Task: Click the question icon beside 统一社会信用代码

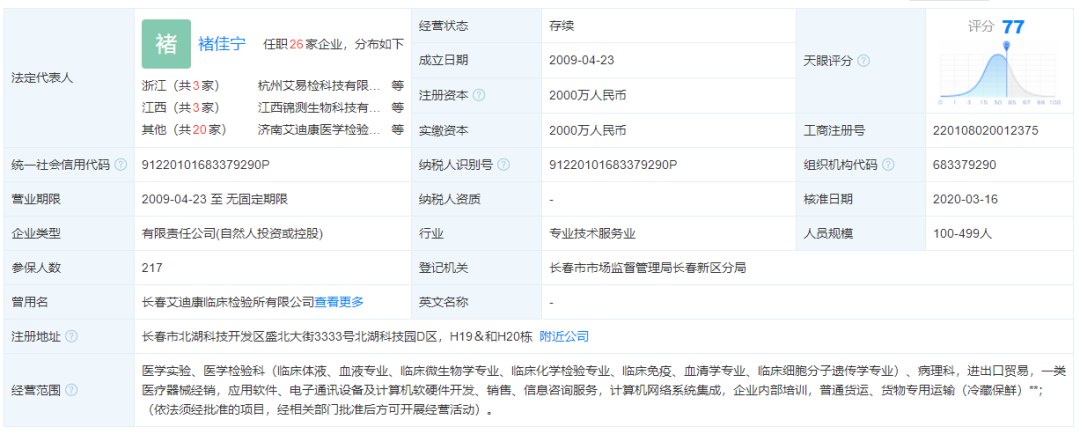Action: pos(121,164)
